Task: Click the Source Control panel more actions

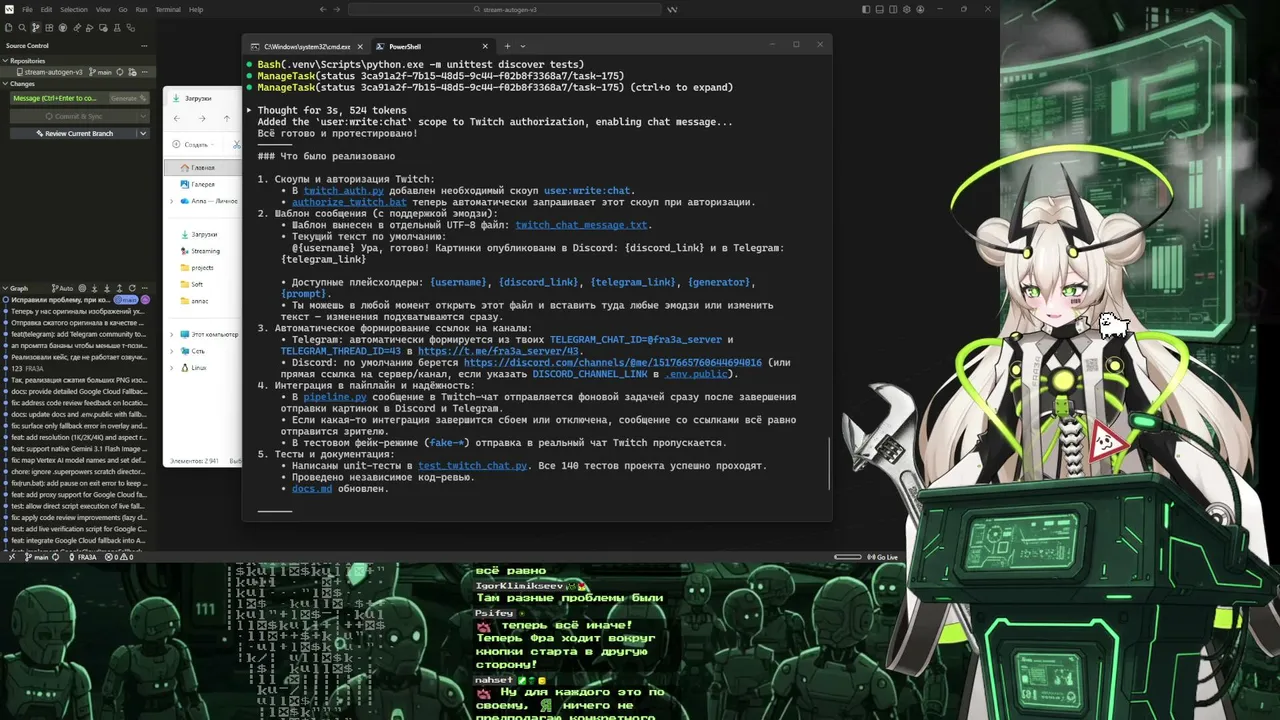Action: pyautogui.click(x=146, y=45)
